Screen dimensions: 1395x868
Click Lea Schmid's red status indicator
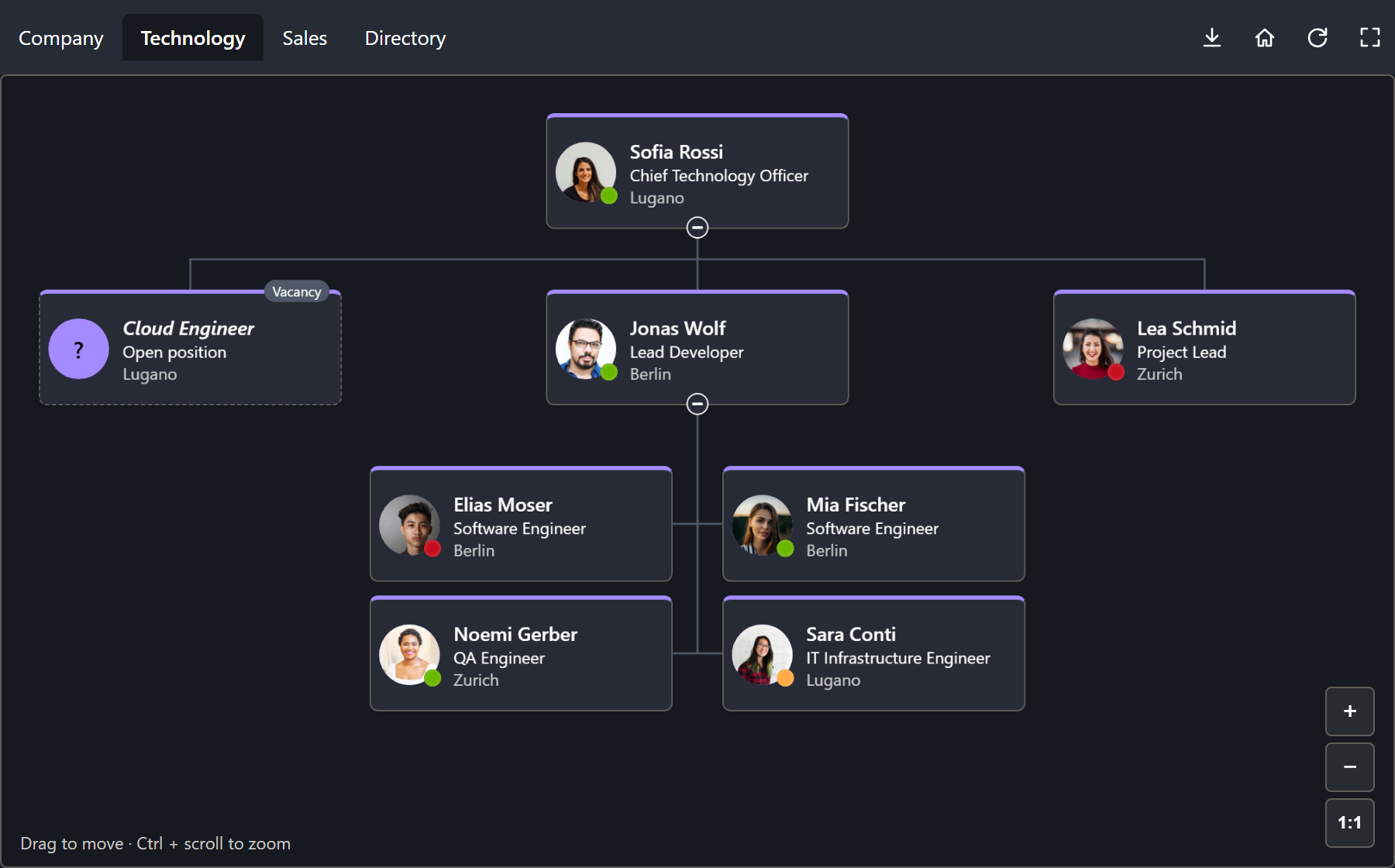pos(1116,372)
